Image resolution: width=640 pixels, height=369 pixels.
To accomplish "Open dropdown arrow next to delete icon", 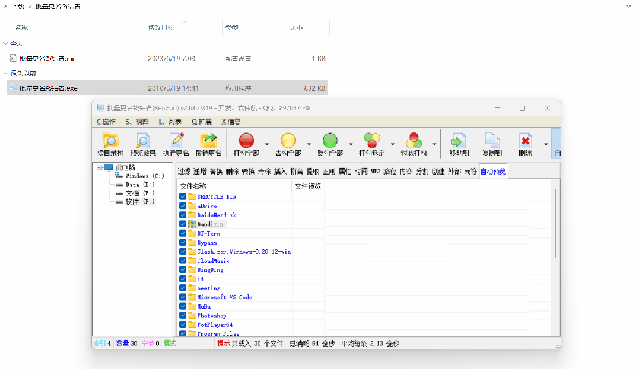I will (546, 144).
